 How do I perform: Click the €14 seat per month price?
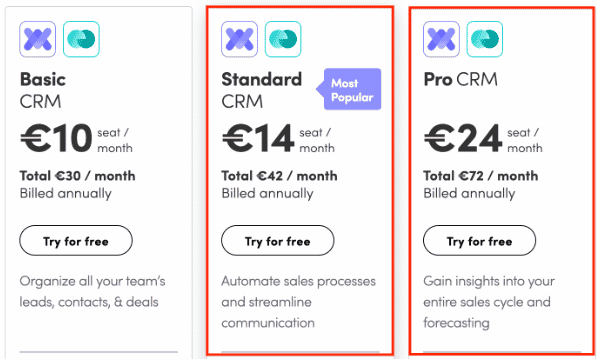click(x=278, y=138)
